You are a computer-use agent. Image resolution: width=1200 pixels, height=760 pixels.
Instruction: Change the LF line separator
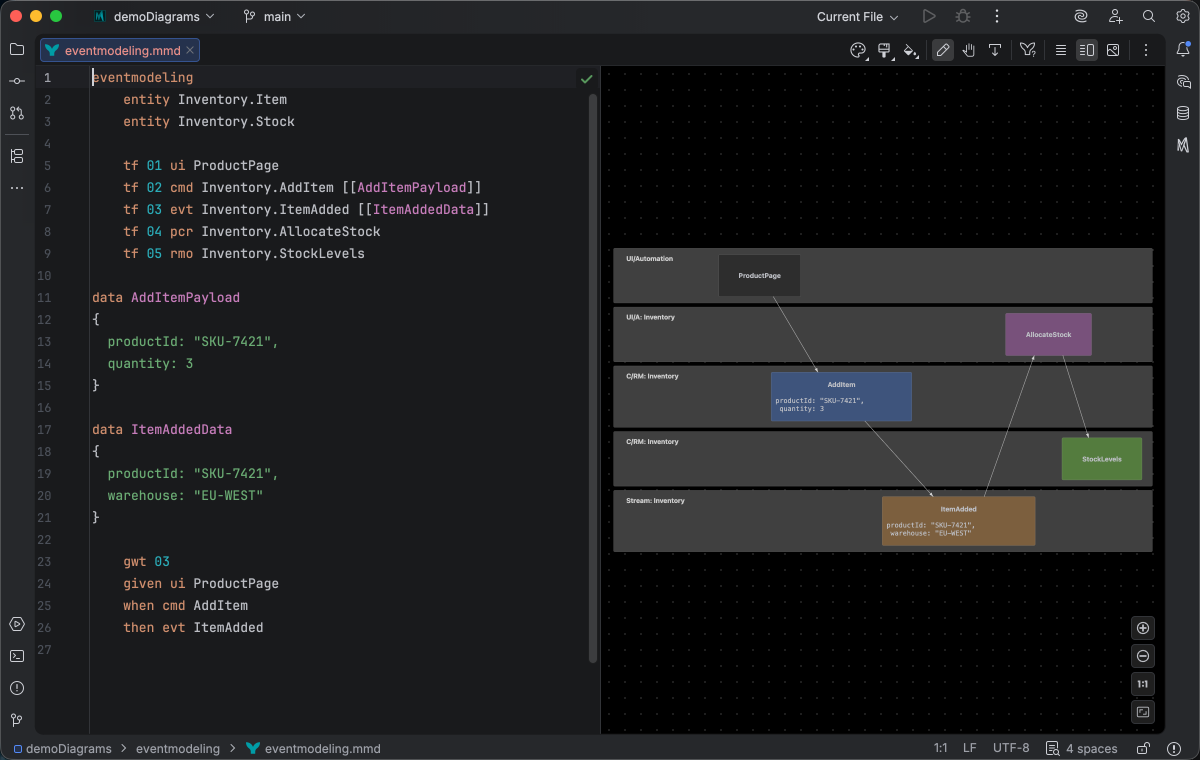pyautogui.click(x=970, y=748)
